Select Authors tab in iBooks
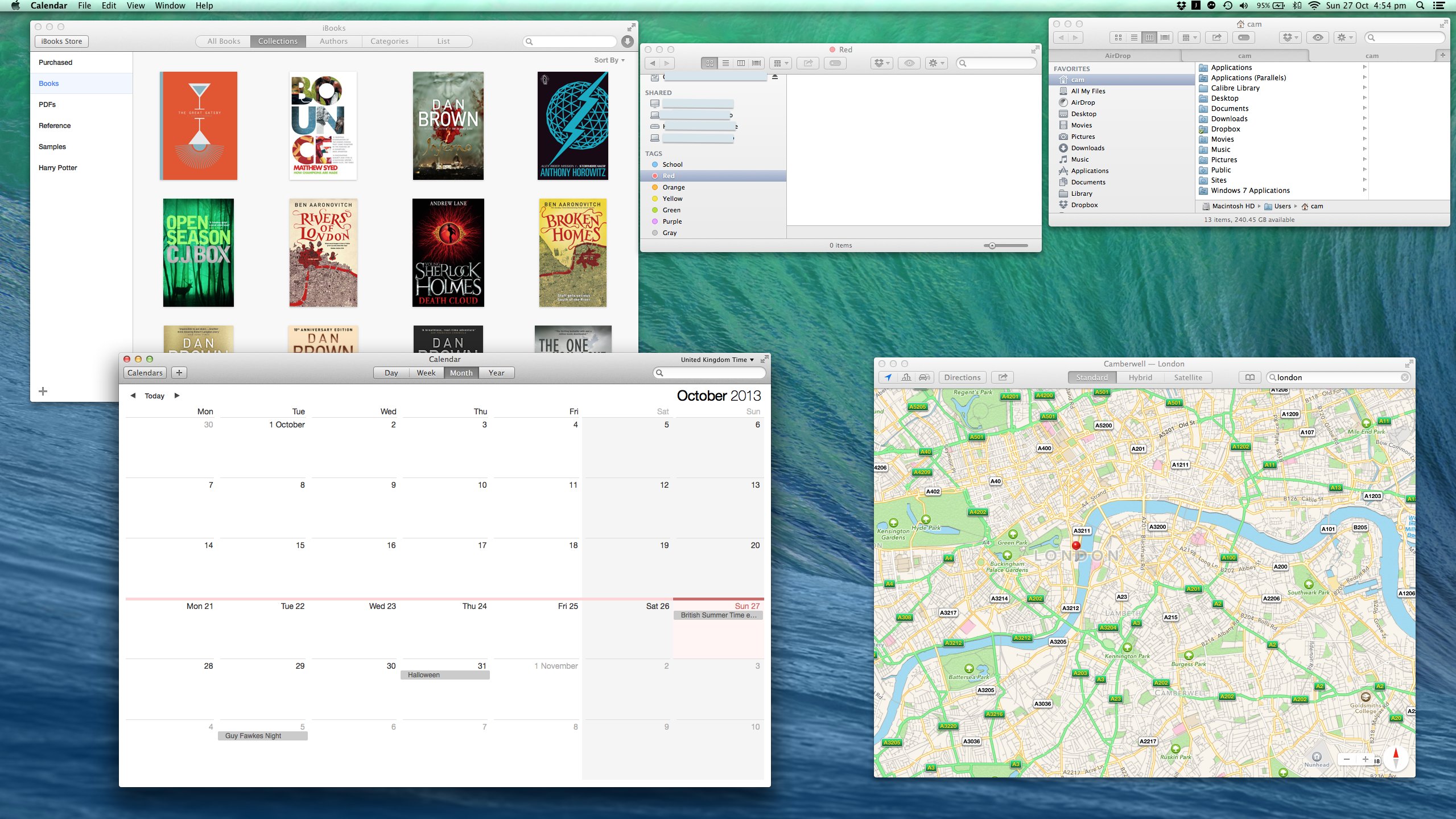This screenshot has height=819, width=1456. [333, 41]
